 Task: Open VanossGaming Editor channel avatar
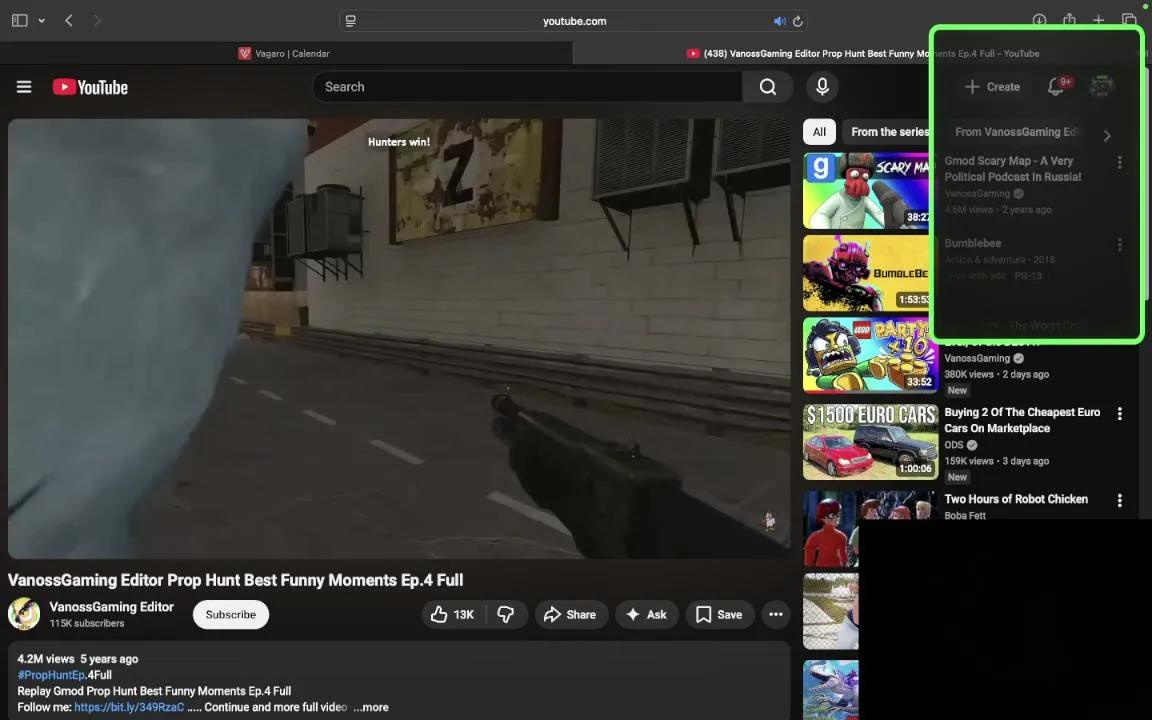coord(24,613)
